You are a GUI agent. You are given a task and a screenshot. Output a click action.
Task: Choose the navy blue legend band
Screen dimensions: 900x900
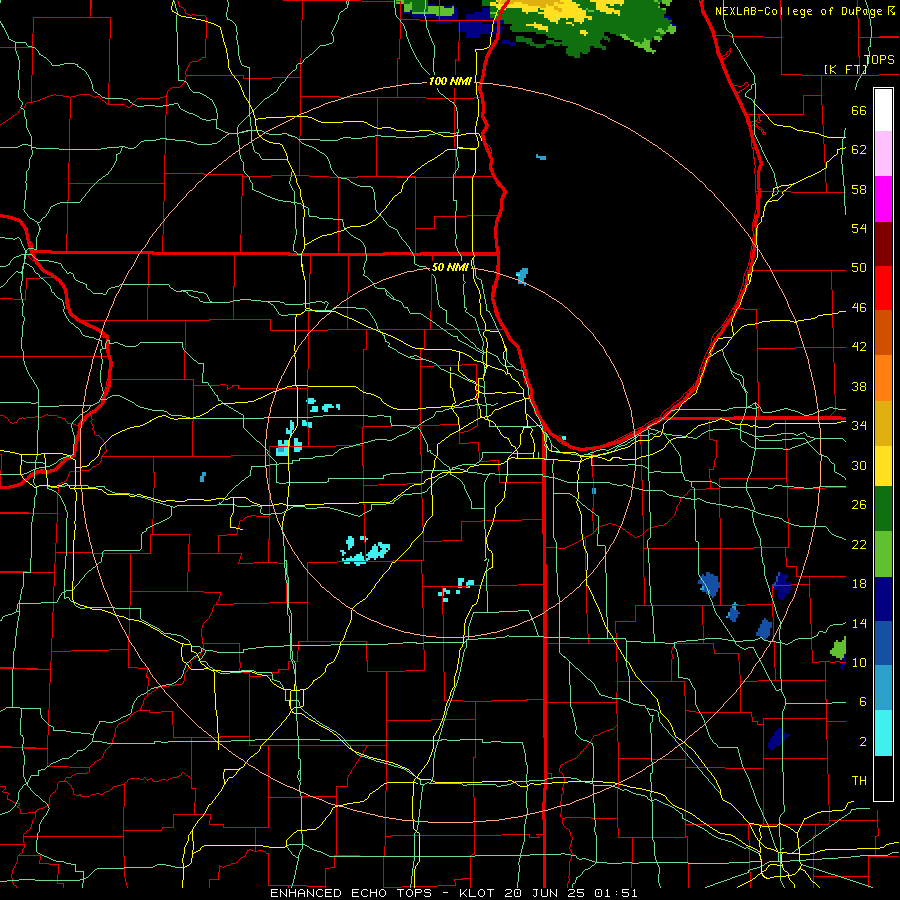coord(883,599)
